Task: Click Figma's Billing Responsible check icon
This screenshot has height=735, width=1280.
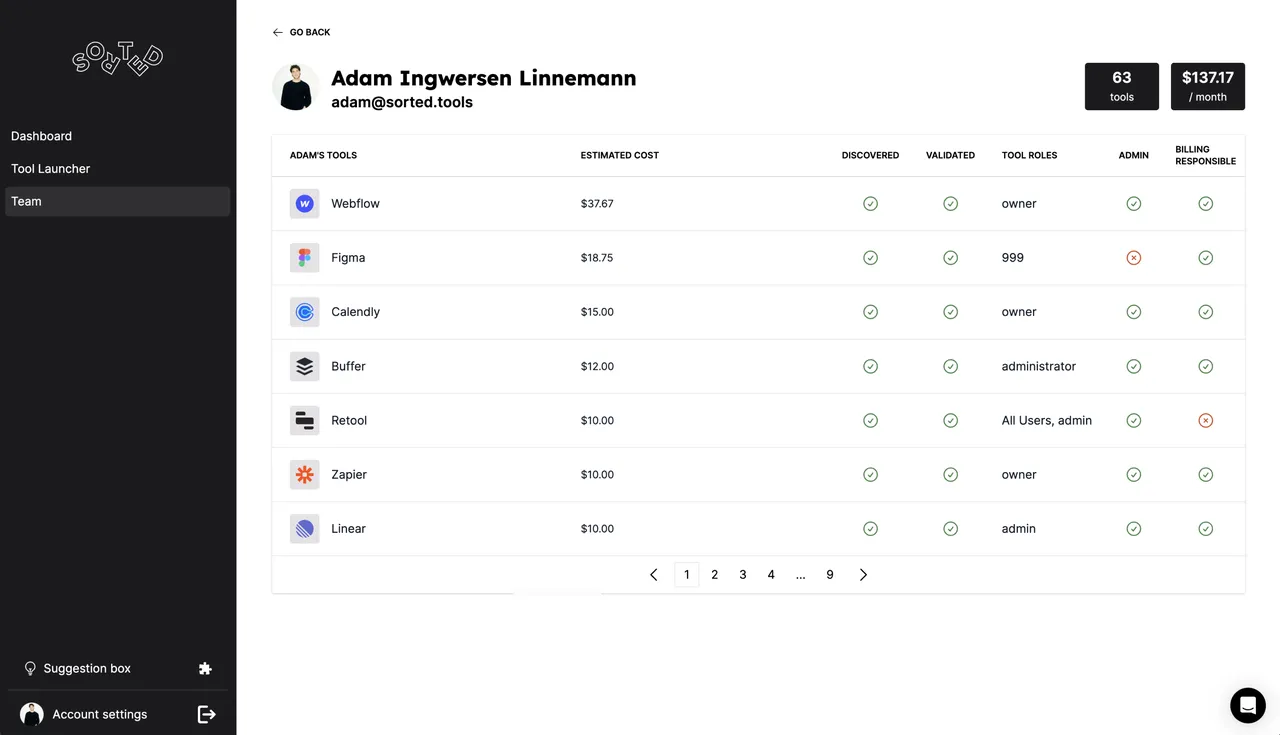Action: (1206, 258)
